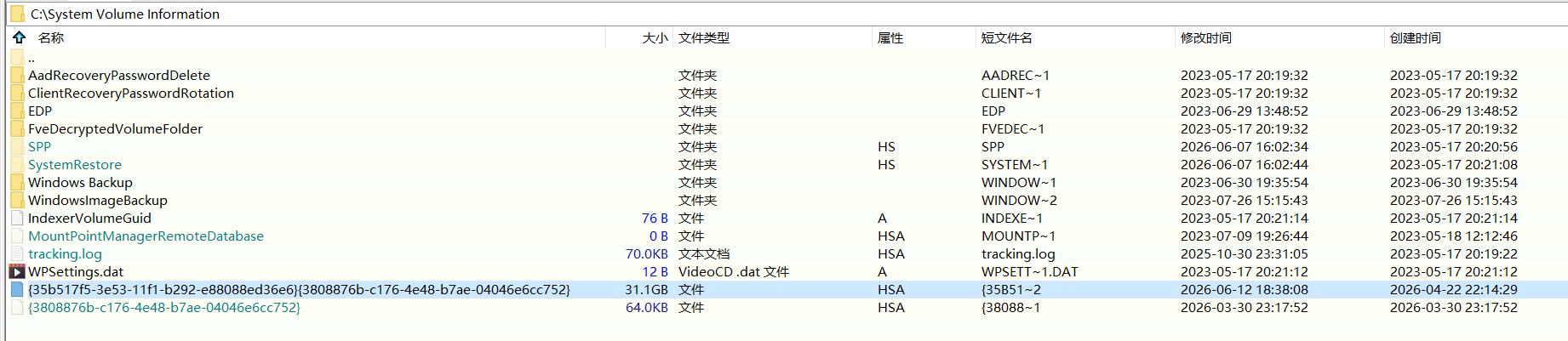
Task: Click the C:\System Volume Information path
Action: coord(125,14)
